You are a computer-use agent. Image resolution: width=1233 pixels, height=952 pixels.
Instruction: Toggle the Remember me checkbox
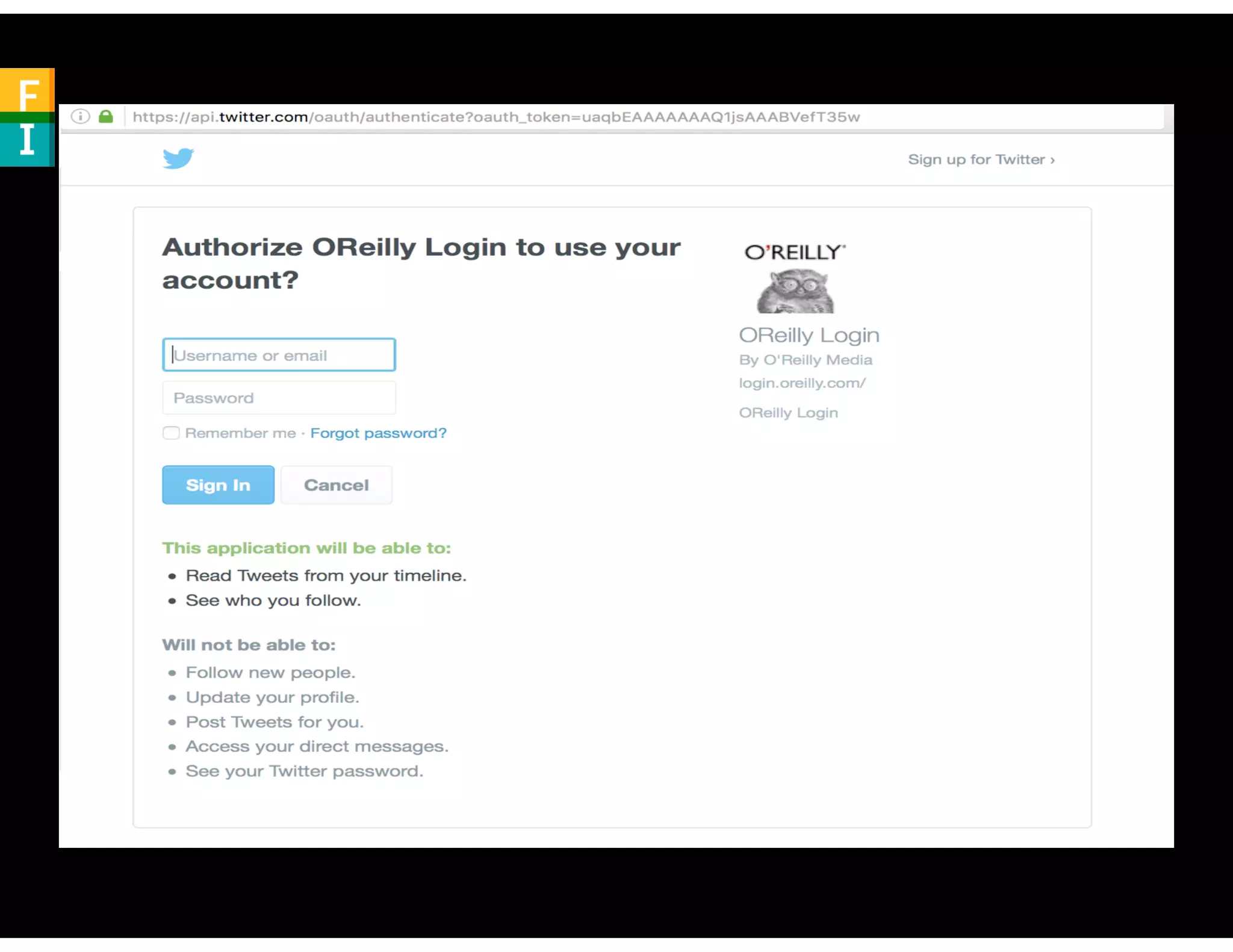pyautogui.click(x=171, y=433)
